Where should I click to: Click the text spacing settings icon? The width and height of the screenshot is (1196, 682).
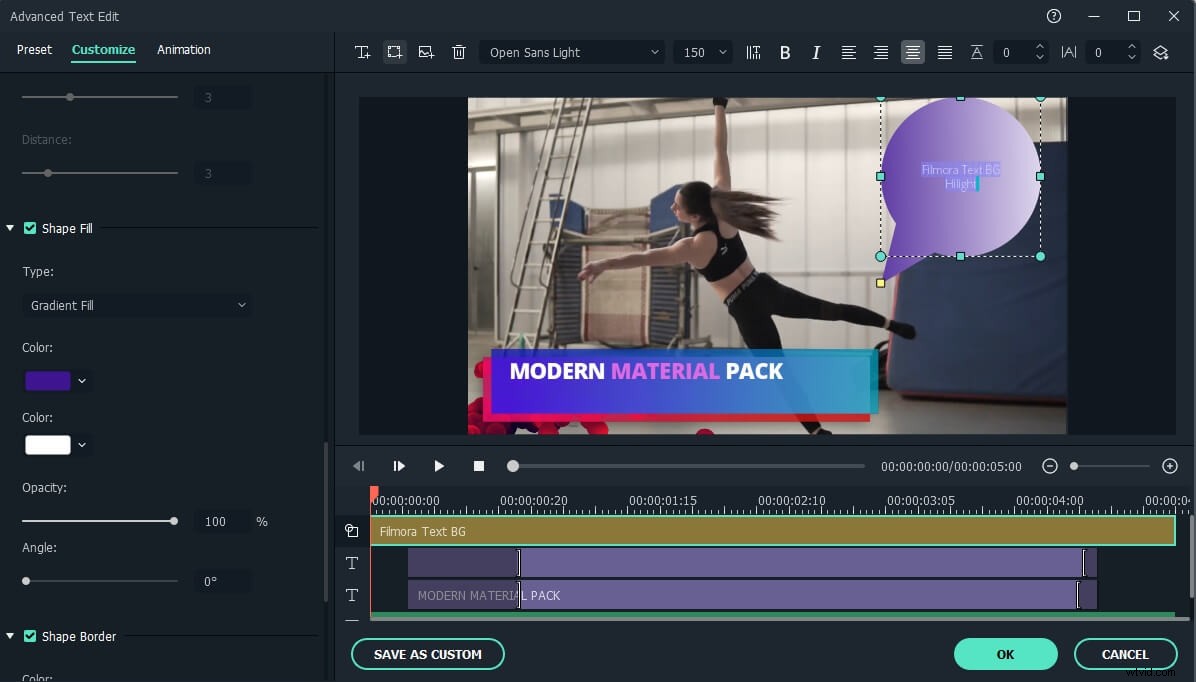pyautogui.click(x=753, y=52)
